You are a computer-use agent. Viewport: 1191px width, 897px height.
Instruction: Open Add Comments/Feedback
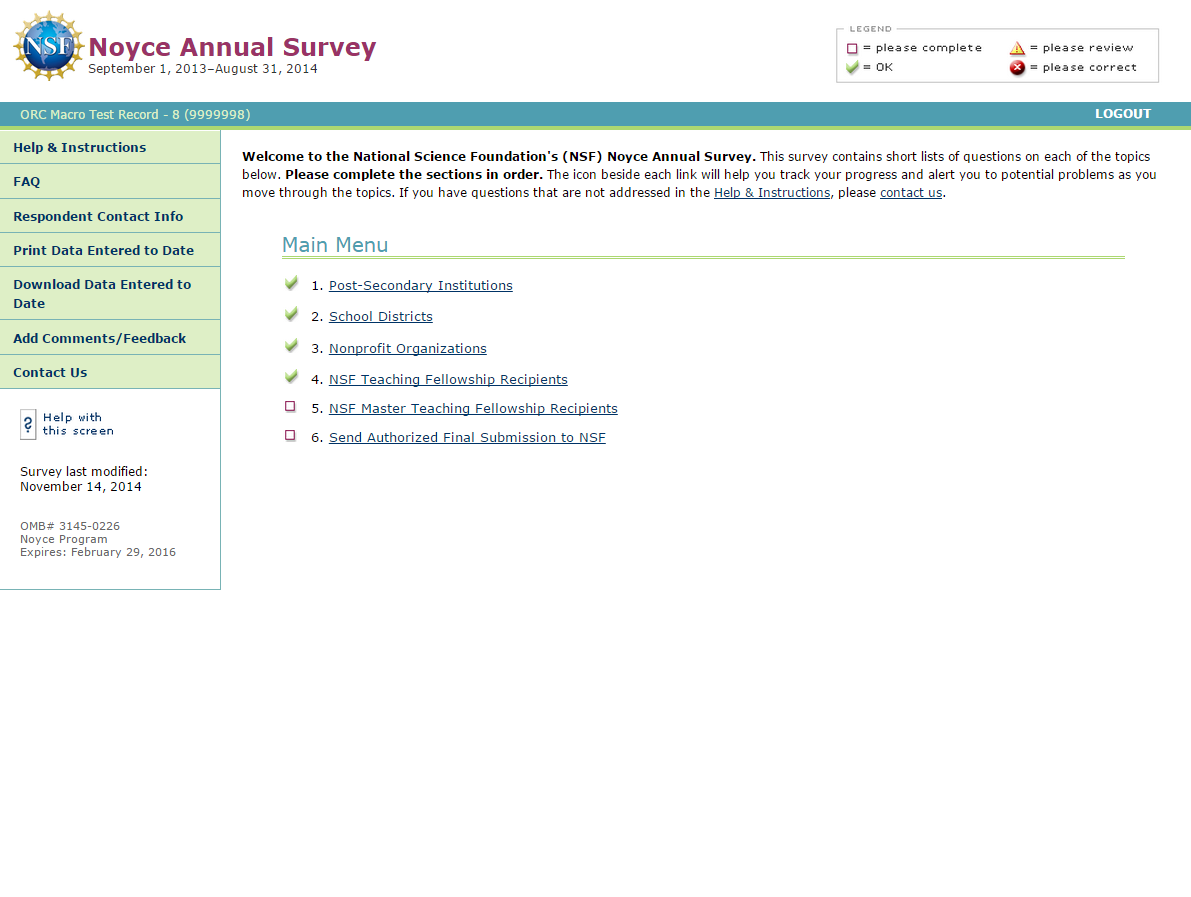pos(110,338)
